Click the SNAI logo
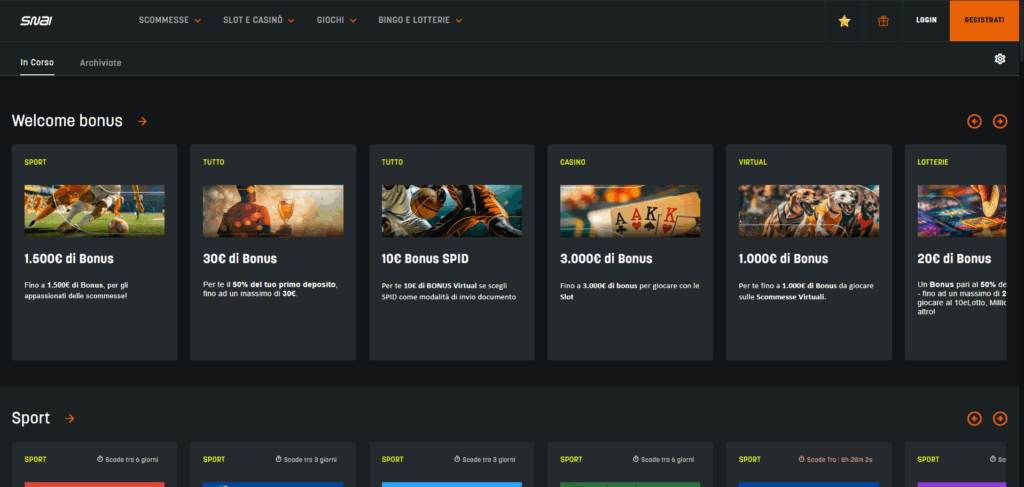The width and height of the screenshot is (1024, 487). (36, 20)
